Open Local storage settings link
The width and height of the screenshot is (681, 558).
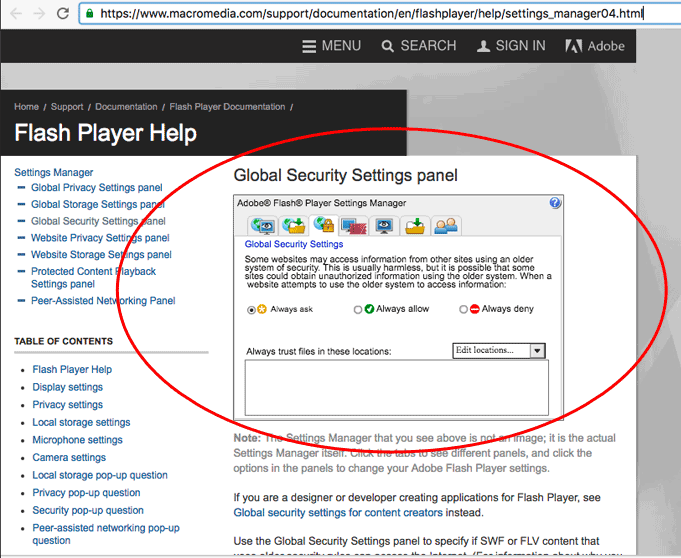[x=81, y=422]
